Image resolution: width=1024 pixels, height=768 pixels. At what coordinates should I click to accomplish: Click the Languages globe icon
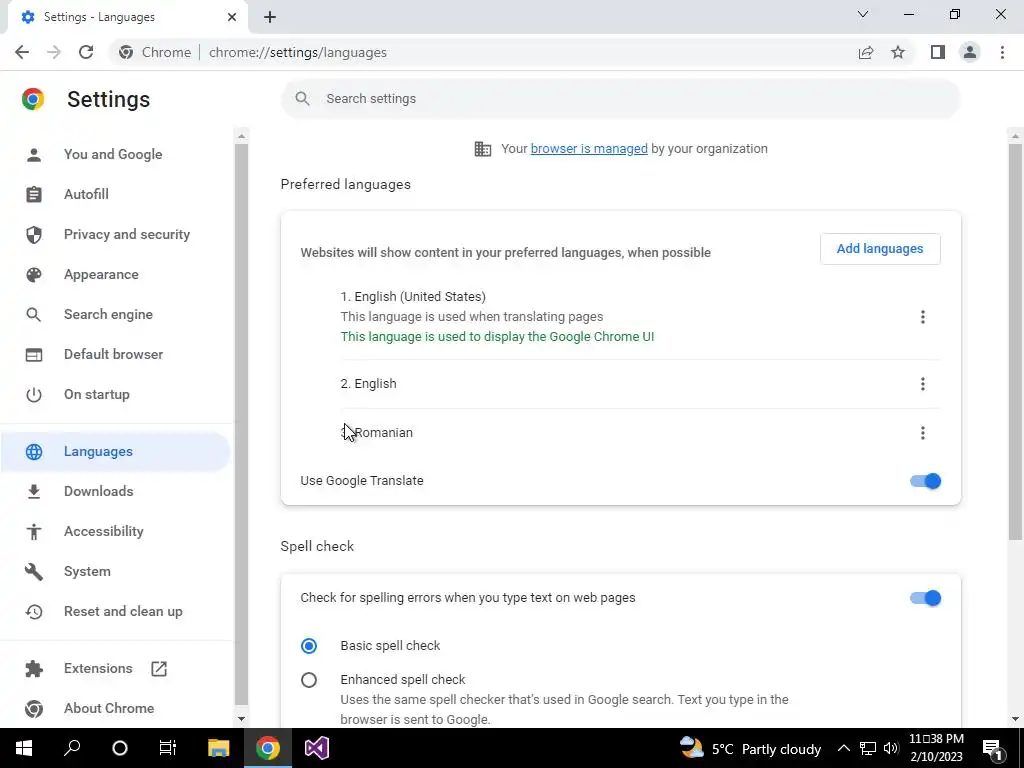coord(33,451)
